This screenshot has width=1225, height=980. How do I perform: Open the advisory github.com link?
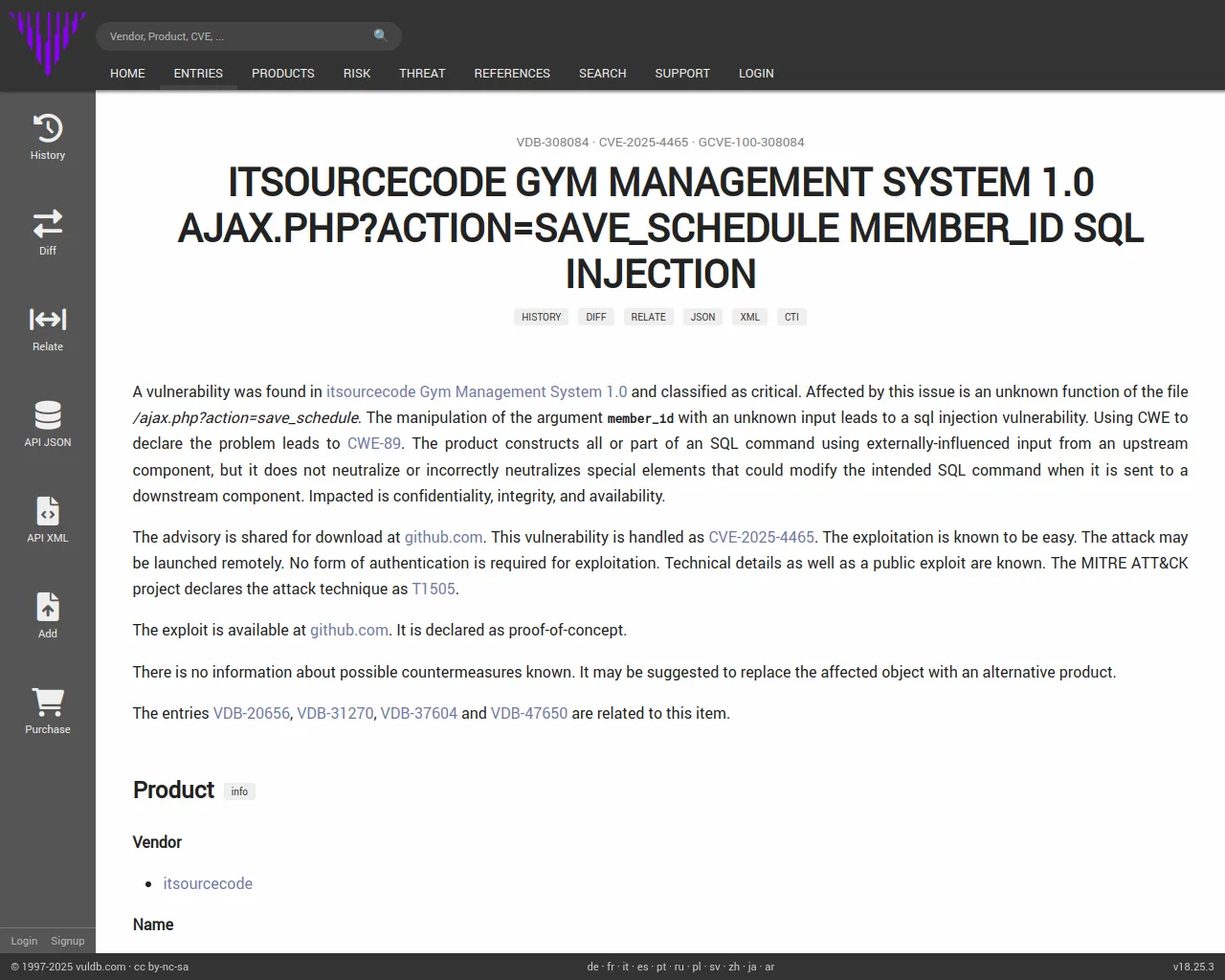coord(444,537)
